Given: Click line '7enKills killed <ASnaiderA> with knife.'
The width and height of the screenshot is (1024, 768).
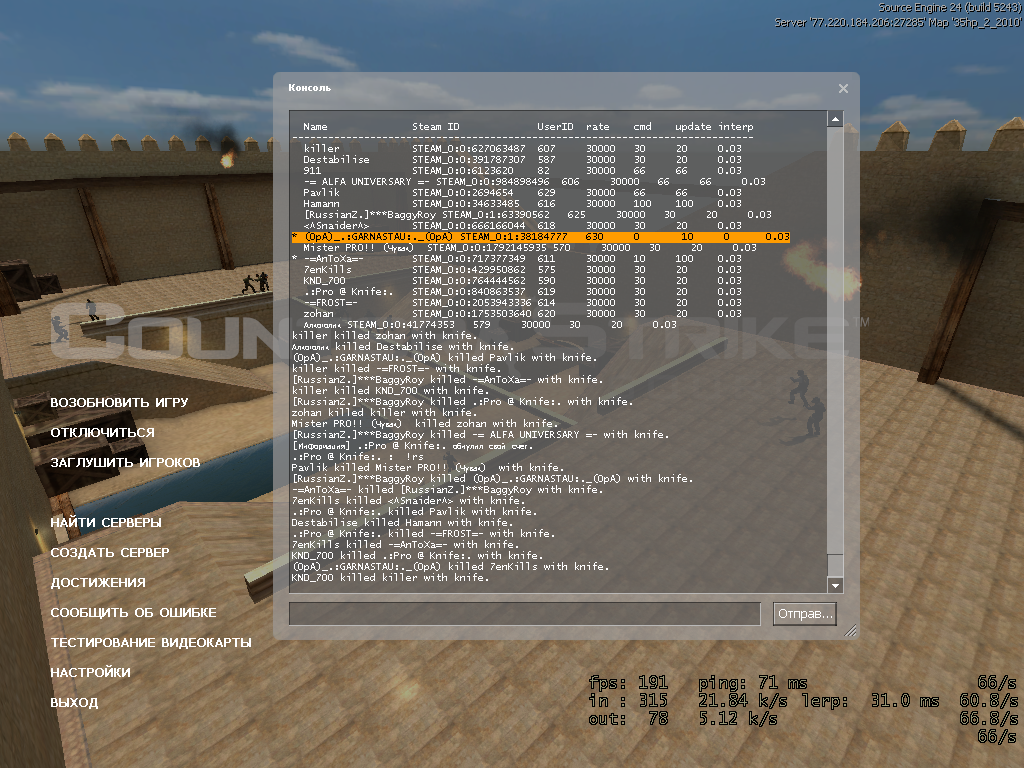Looking at the screenshot, I should [406, 501].
